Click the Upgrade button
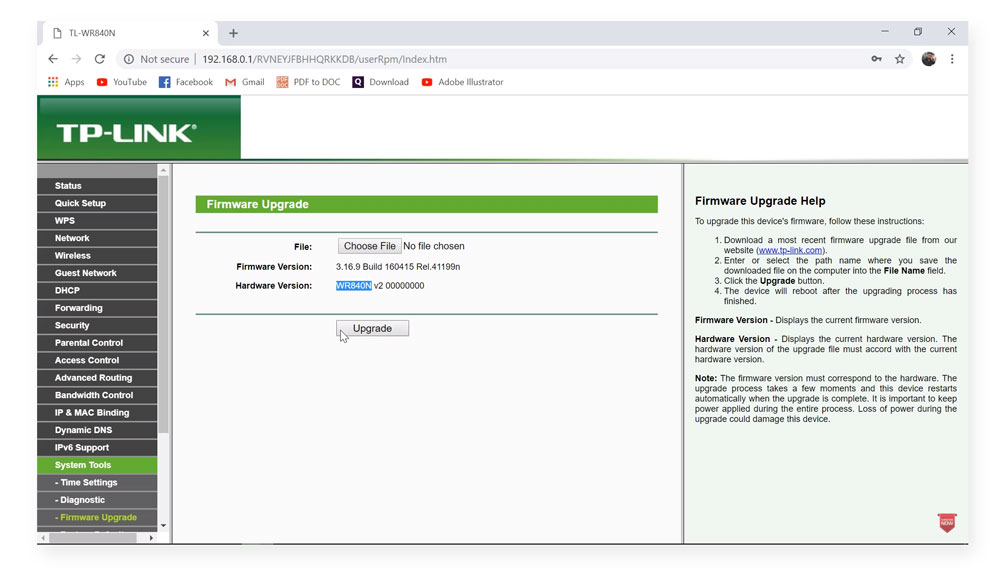 (x=372, y=328)
